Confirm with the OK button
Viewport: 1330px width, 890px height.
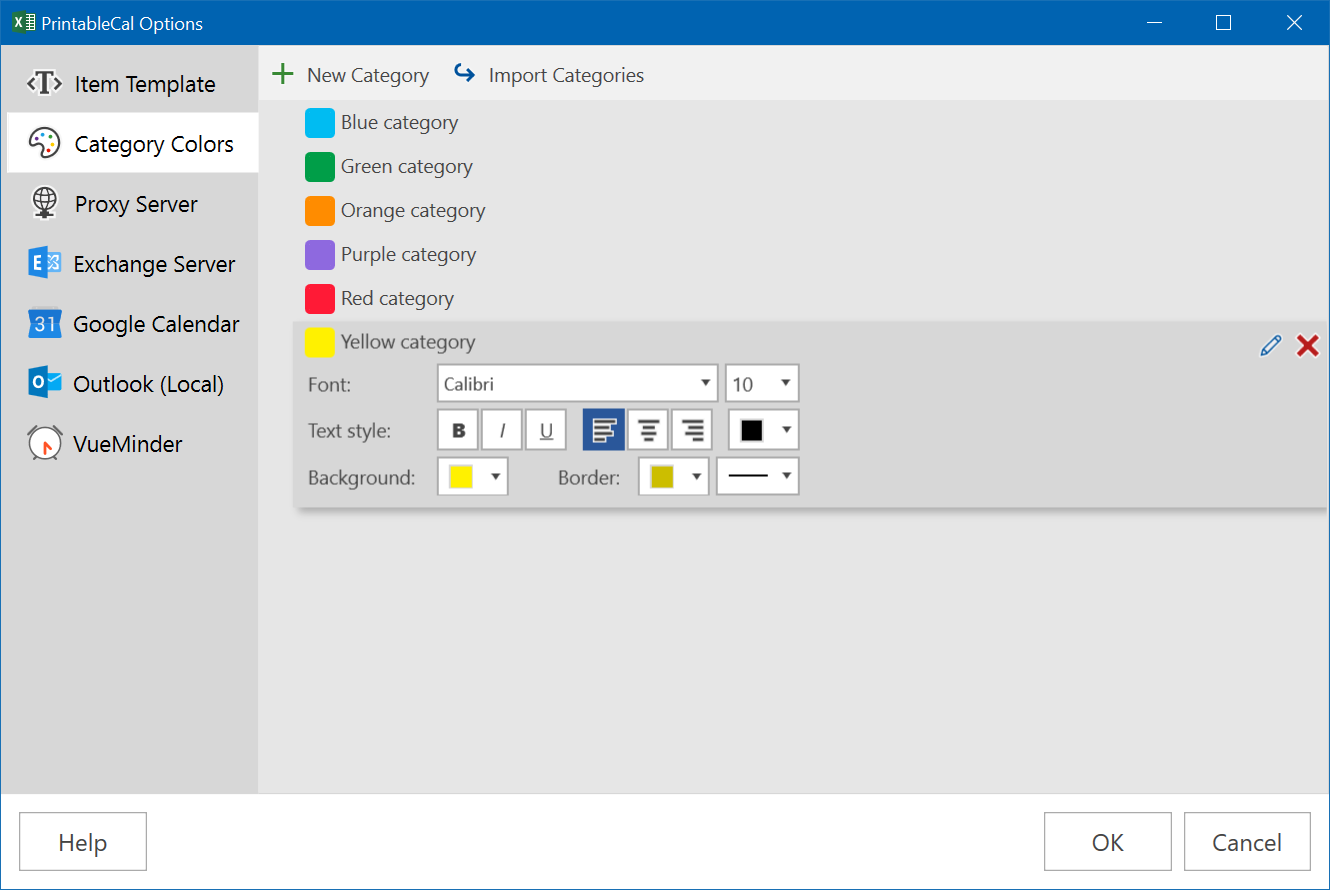[x=1108, y=842]
